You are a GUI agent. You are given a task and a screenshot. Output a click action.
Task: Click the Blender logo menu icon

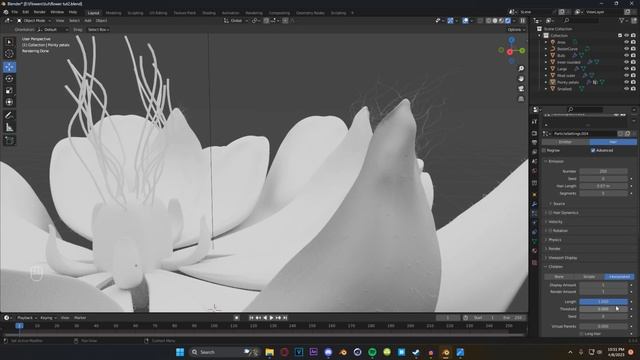[x=6, y=12]
